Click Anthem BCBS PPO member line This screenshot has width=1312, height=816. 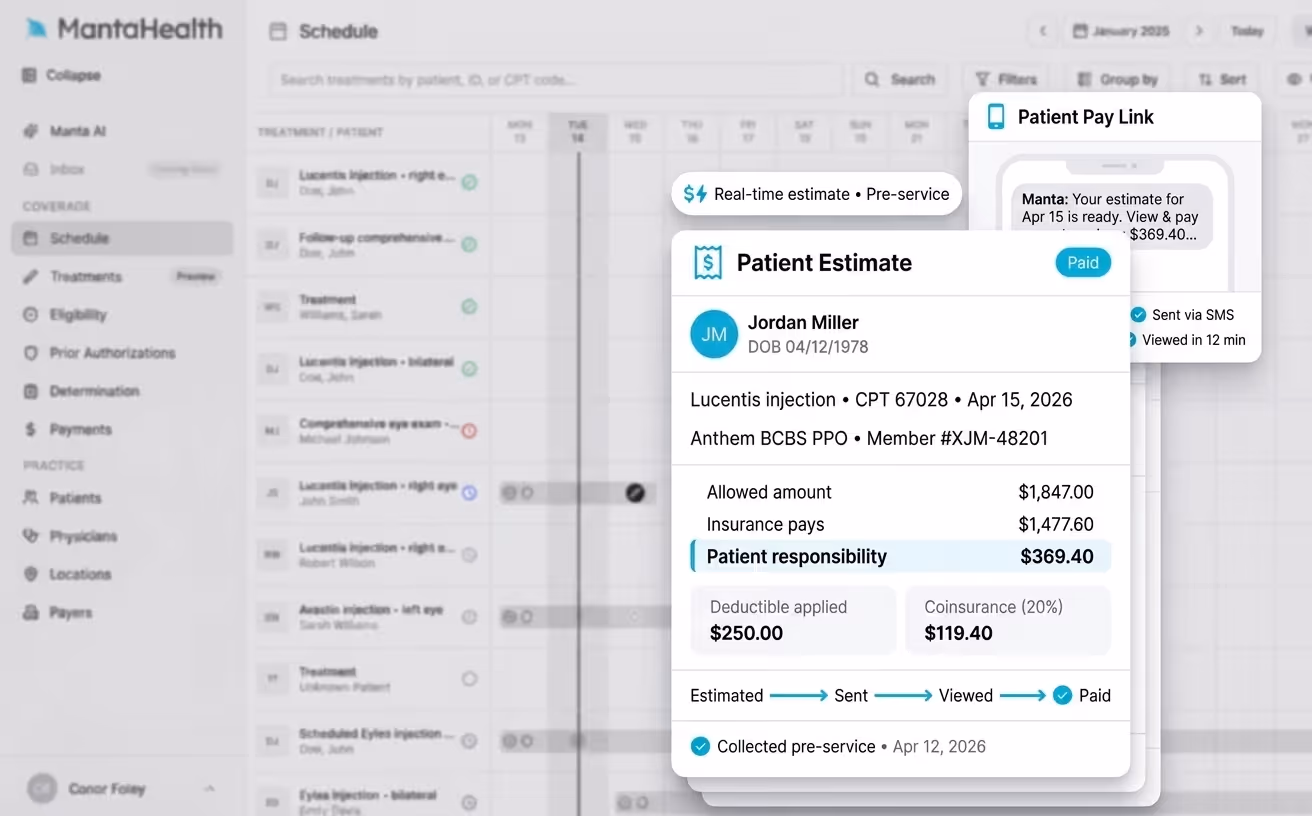point(869,438)
